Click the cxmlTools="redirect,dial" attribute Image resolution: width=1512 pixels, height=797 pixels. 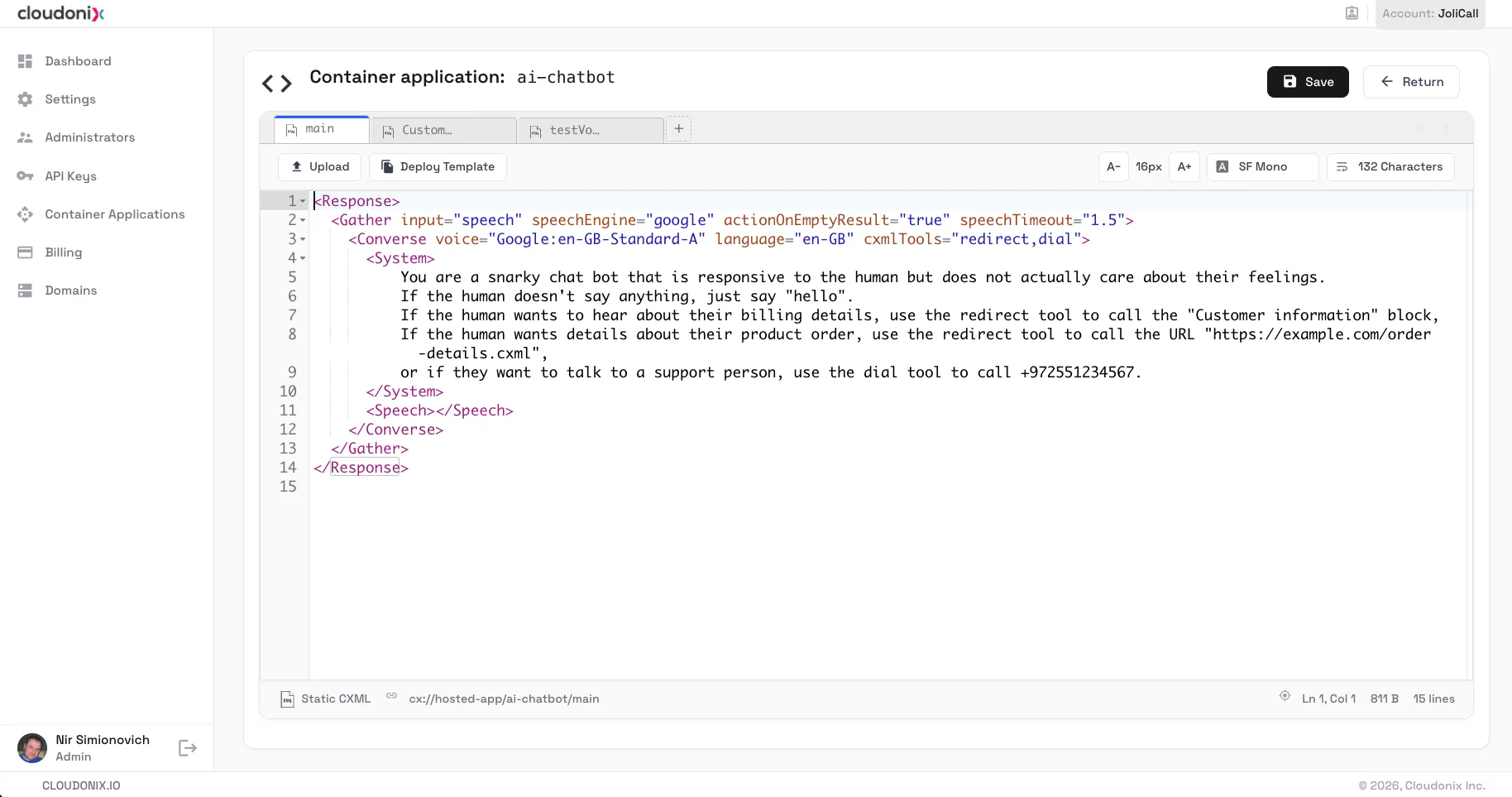point(973,239)
